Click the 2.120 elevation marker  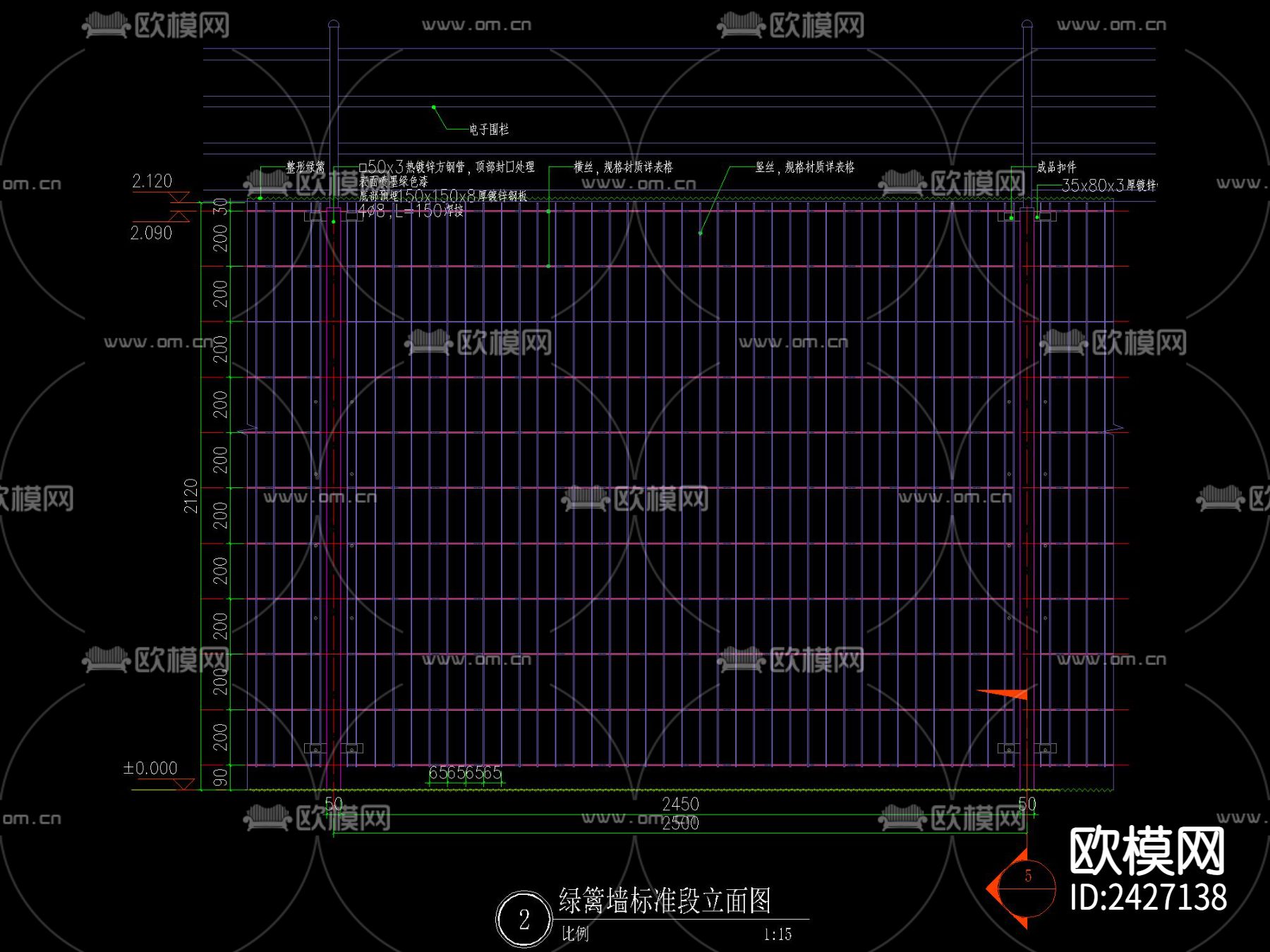pyautogui.click(x=152, y=180)
